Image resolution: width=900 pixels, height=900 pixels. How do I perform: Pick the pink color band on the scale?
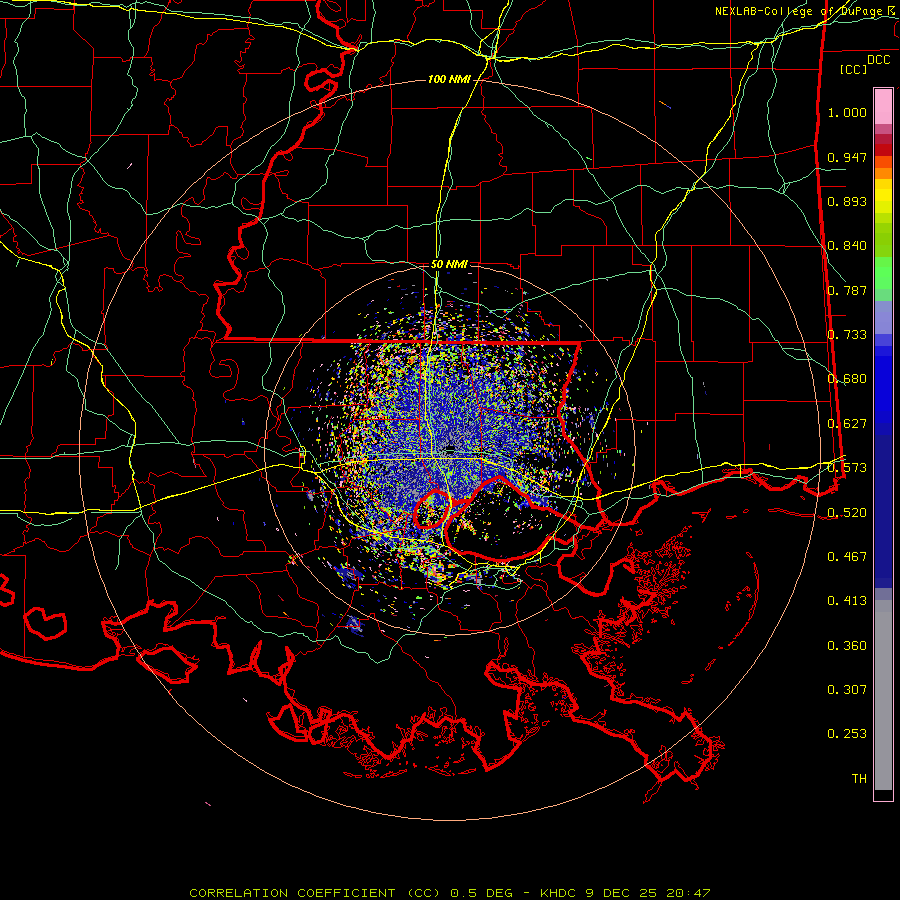pos(883,107)
